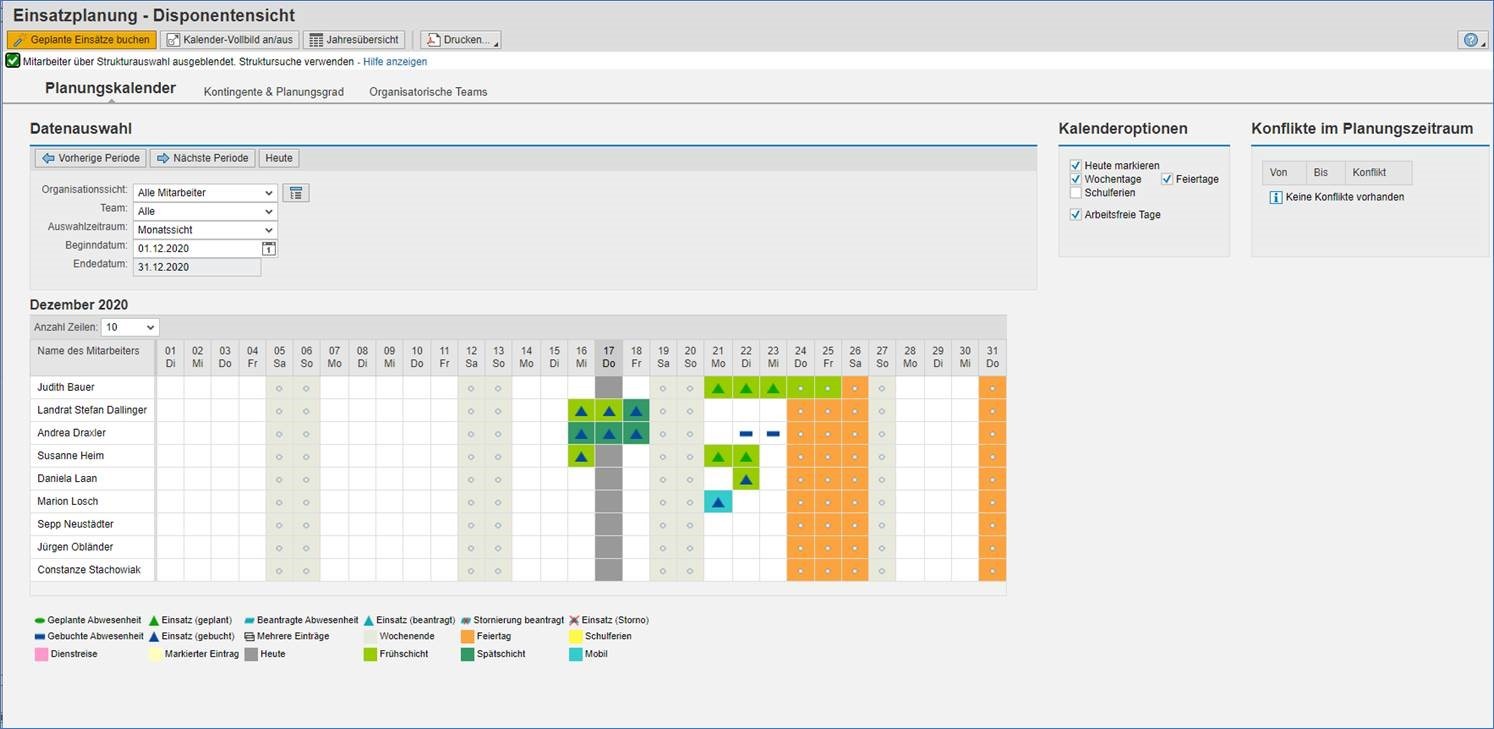Viewport: 1494px width, 729px height.
Task: Click Geplante Einsätze buchen button
Action: coord(82,40)
